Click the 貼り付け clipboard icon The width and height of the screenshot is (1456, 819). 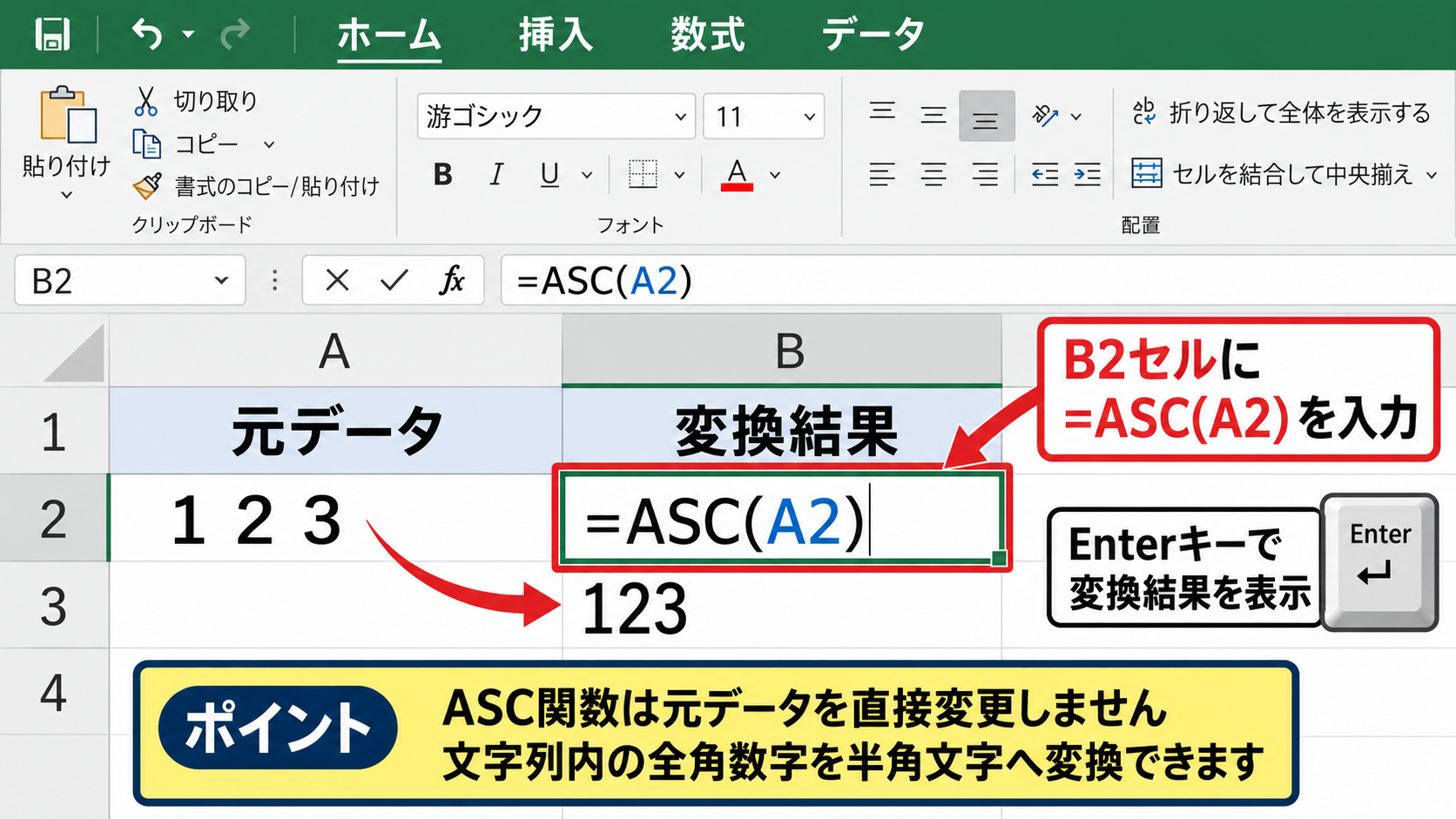pyautogui.click(x=67, y=114)
